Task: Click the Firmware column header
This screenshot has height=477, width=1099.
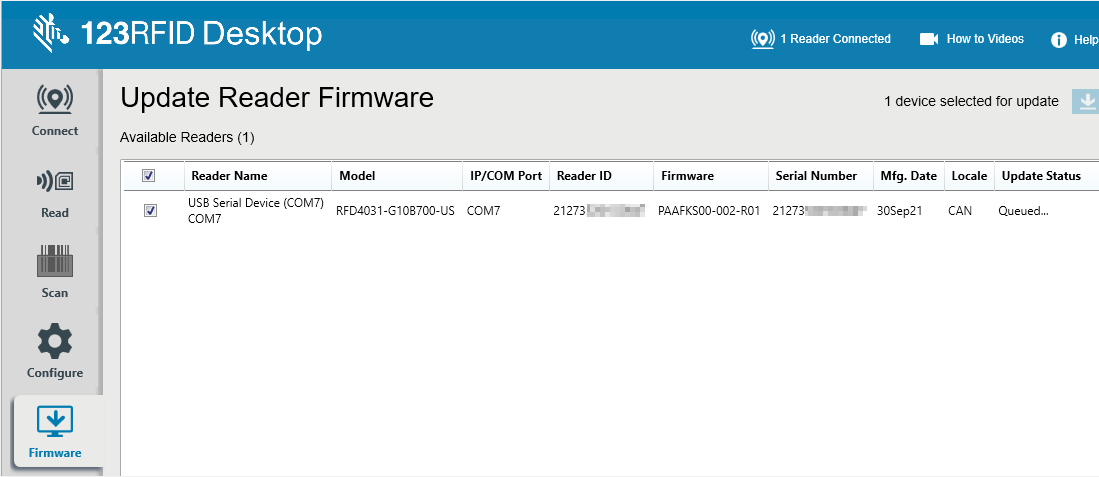Action: pyautogui.click(x=687, y=176)
